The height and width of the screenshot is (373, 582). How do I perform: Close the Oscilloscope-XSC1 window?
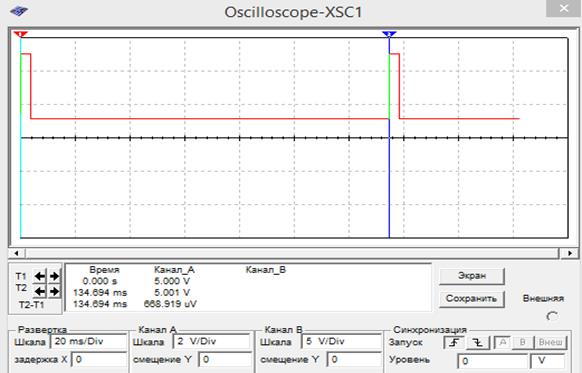pyautogui.click(x=563, y=8)
